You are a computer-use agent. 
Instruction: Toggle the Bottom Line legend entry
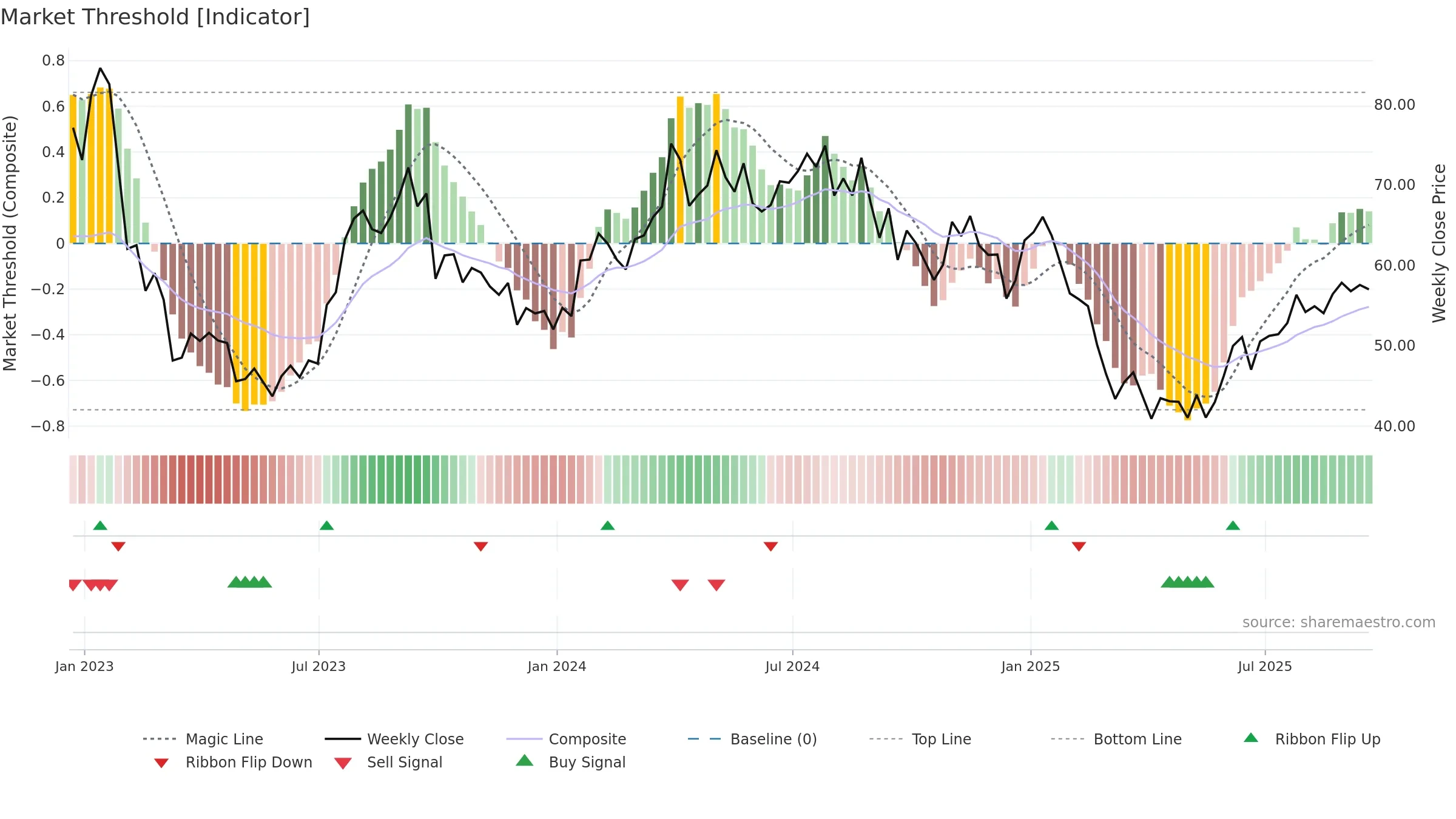tap(1116, 739)
